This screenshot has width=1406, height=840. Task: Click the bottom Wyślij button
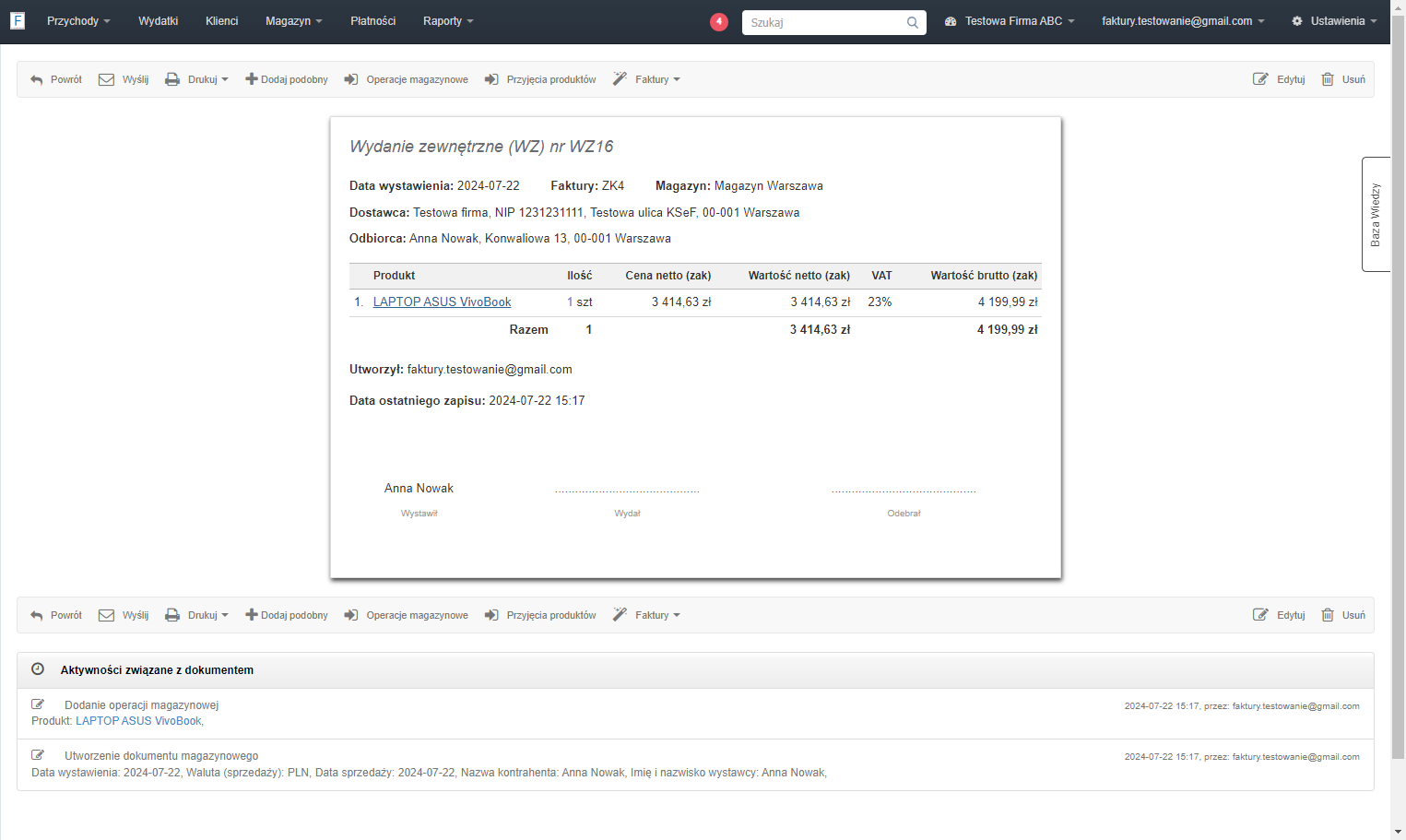pyautogui.click(x=124, y=615)
